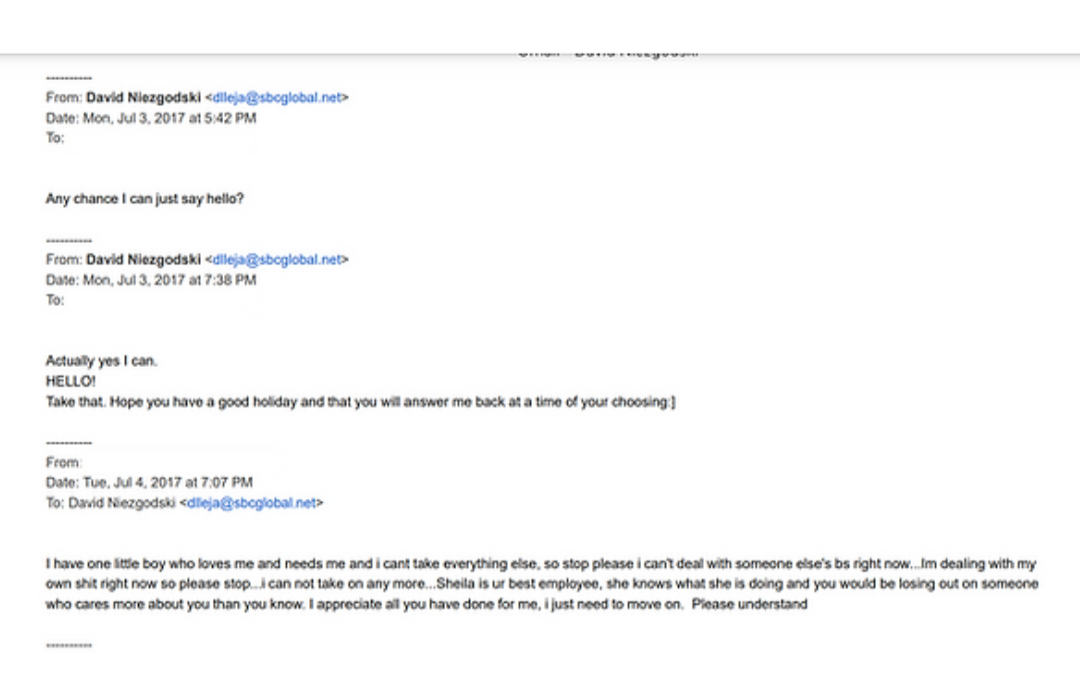Click the email link in the Jul 4 To line
1080x698 pixels.
pos(251,503)
